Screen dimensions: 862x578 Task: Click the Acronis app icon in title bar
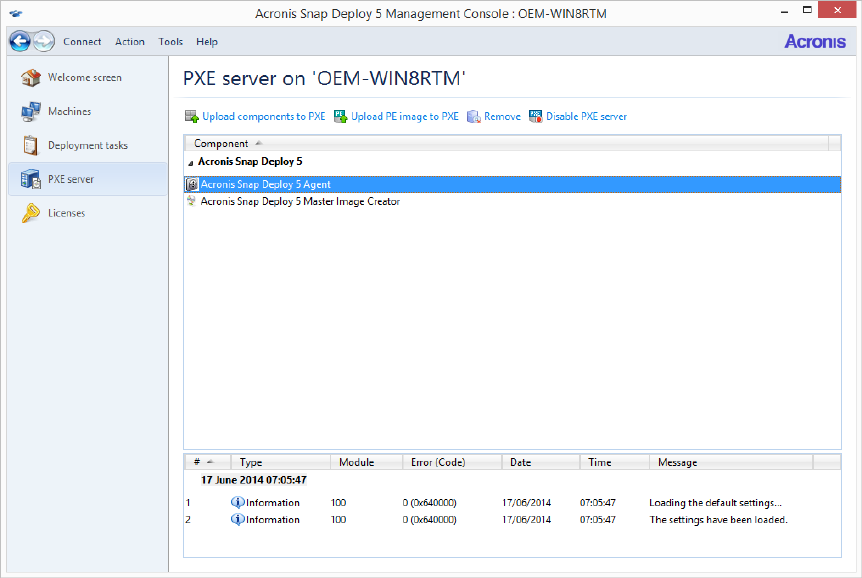coord(16,14)
